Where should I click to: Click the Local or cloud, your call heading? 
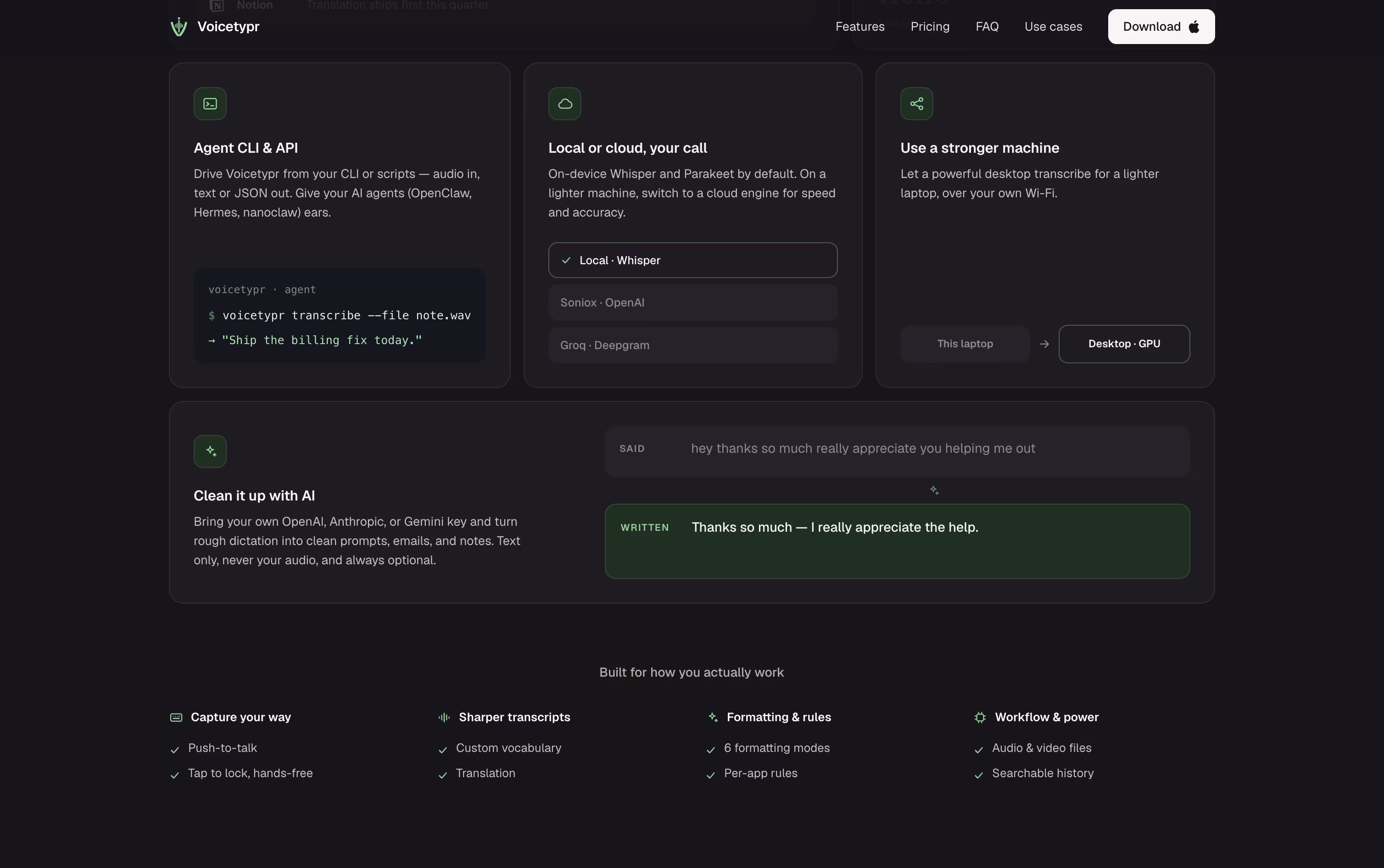pyautogui.click(x=627, y=148)
